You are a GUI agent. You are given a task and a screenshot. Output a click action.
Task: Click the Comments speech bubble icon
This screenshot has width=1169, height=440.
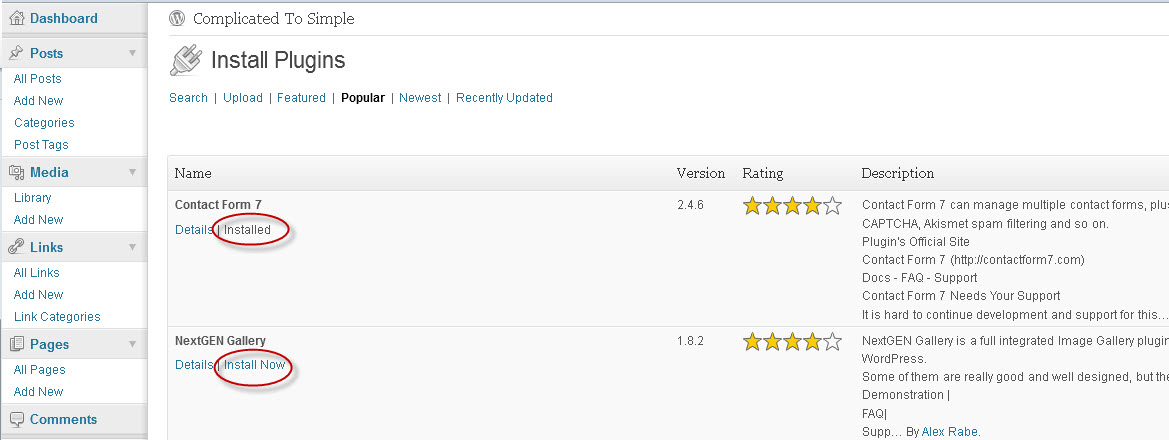pos(16,419)
